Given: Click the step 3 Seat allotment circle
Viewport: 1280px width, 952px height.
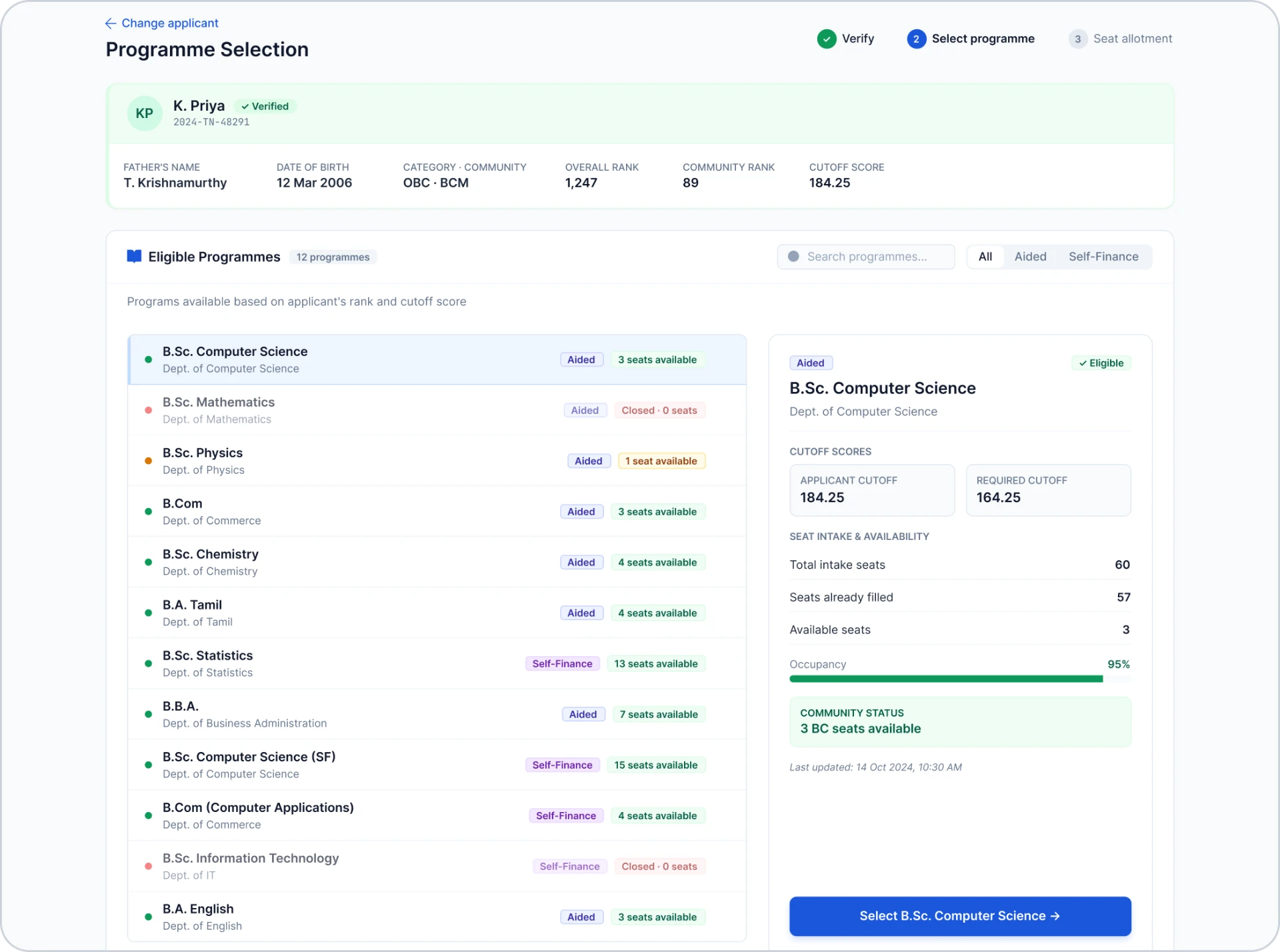Looking at the screenshot, I should [x=1077, y=39].
